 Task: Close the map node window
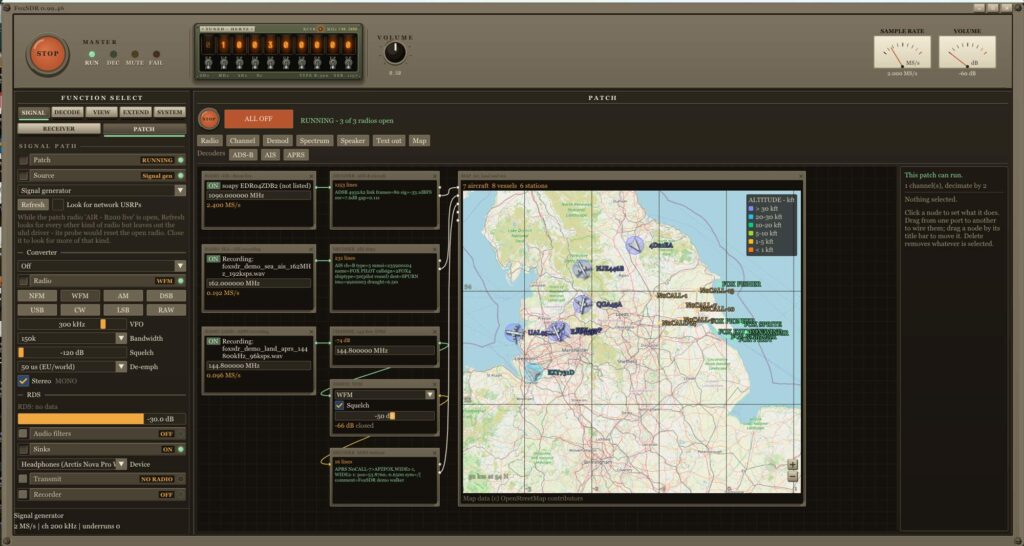click(800, 176)
